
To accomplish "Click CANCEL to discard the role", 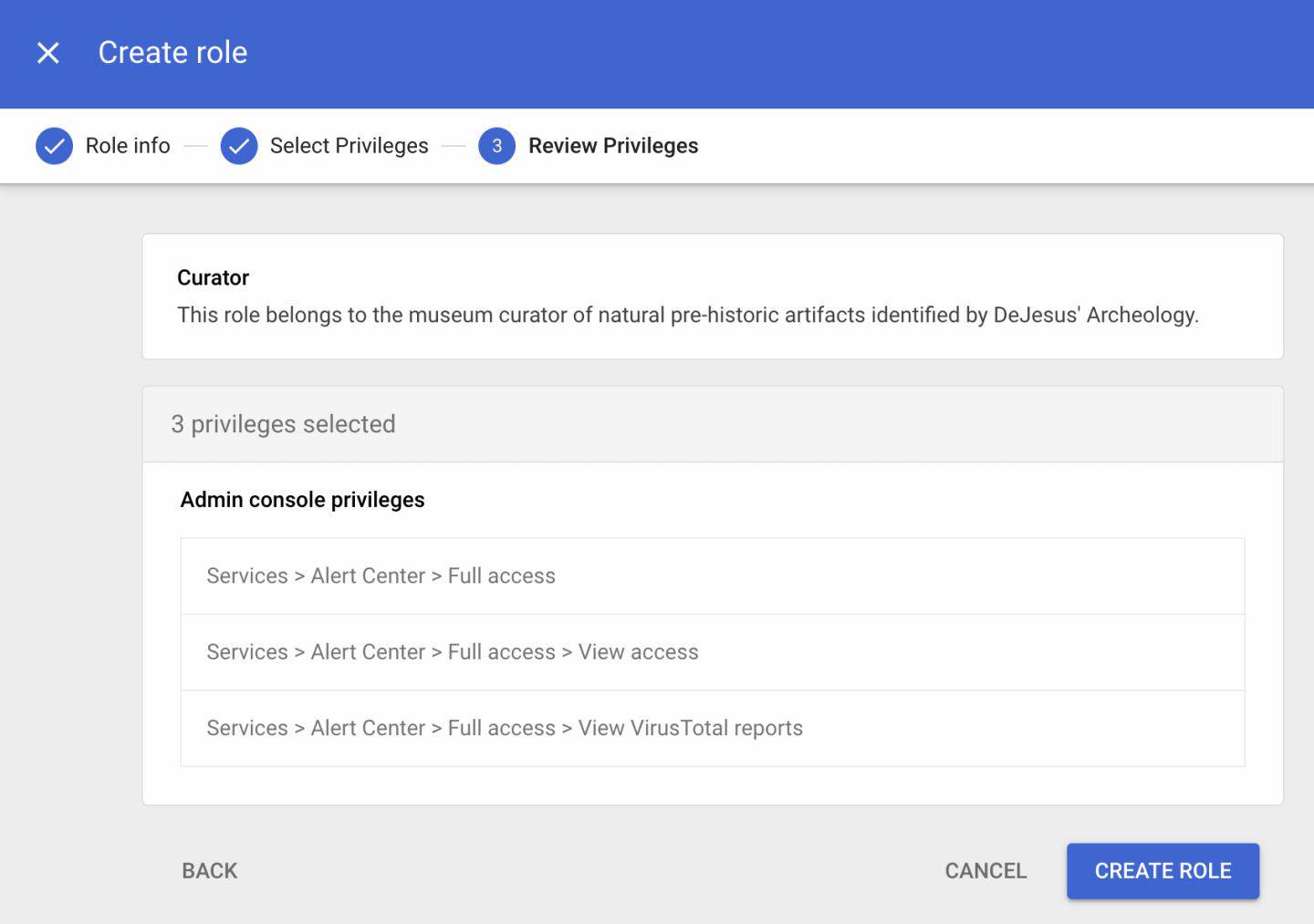I will (x=984, y=870).
